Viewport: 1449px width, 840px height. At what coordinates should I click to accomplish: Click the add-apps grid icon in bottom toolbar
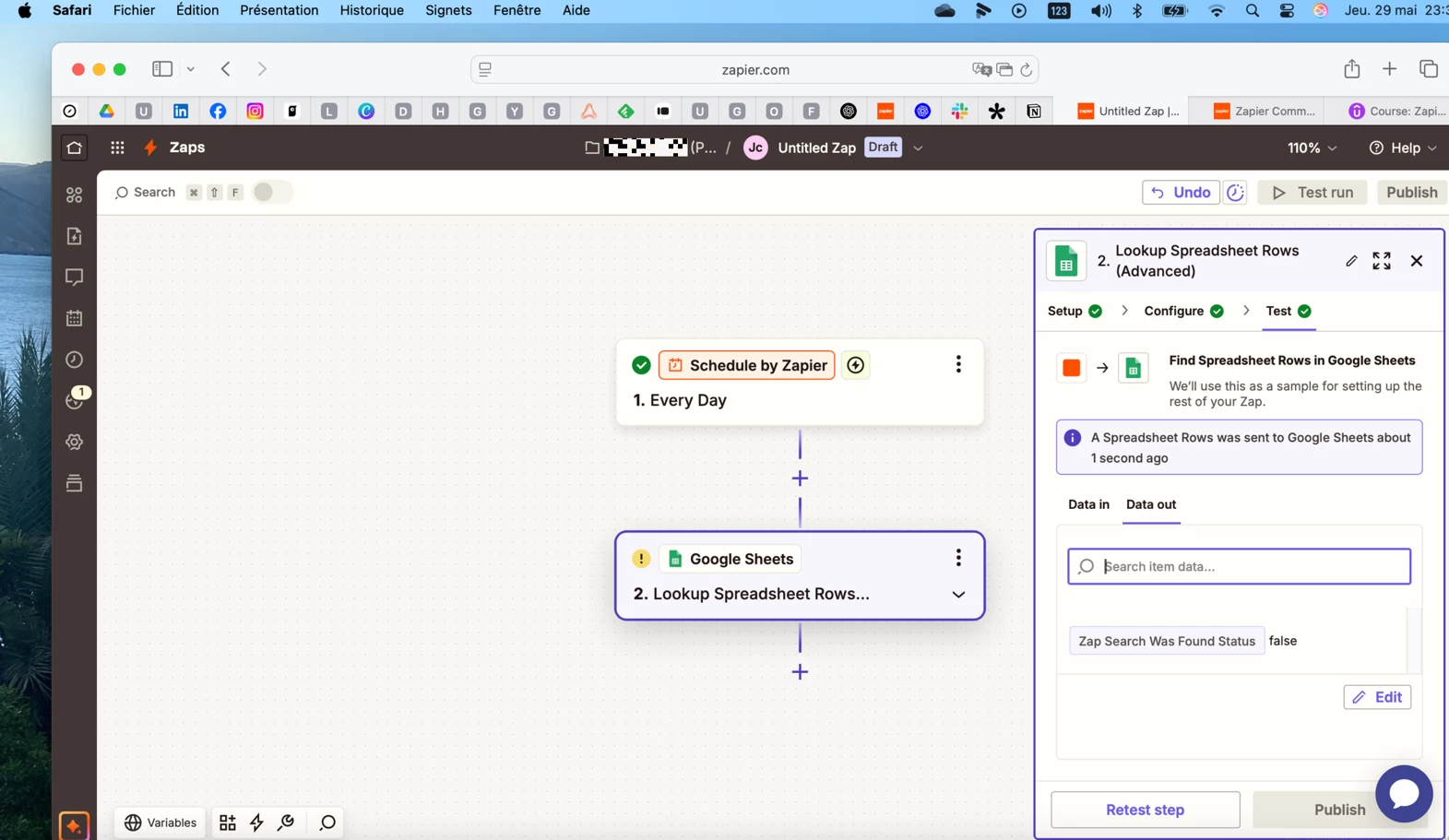[x=227, y=822]
